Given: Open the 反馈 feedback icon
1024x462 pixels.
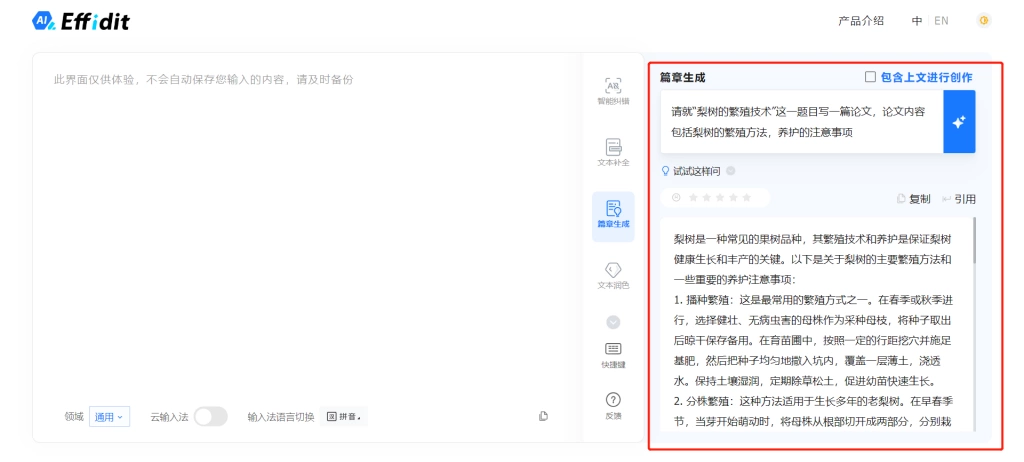Looking at the screenshot, I should [613, 406].
